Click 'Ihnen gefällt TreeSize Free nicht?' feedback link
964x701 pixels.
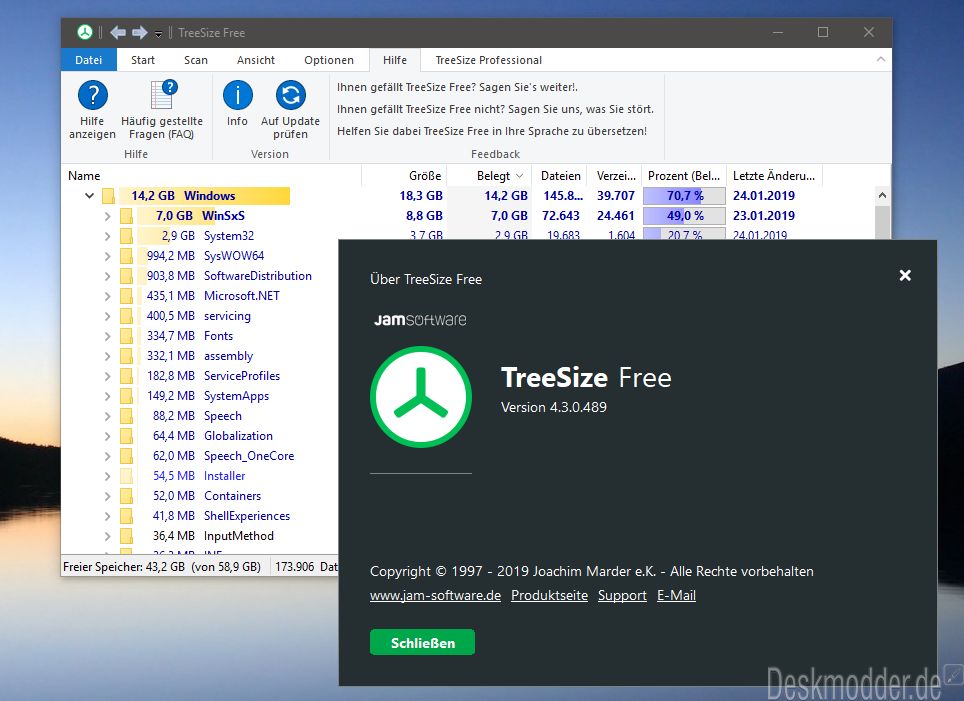[496, 109]
